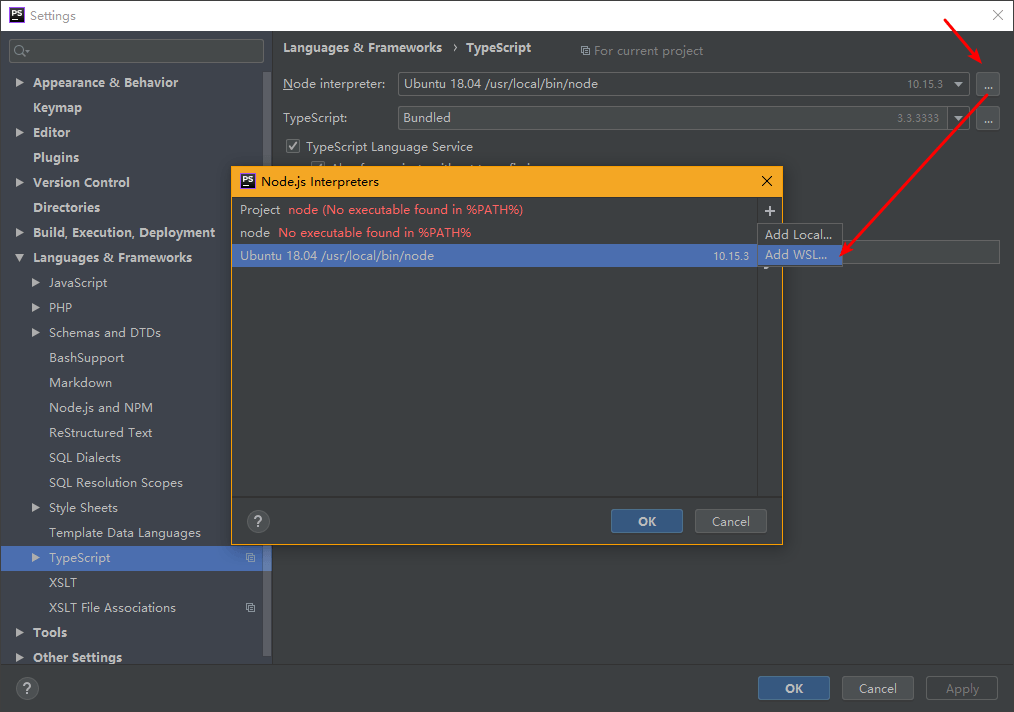Viewport: 1014px width, 712px height.
Task: Click OK in the Settings window
Action: point(793,689)
